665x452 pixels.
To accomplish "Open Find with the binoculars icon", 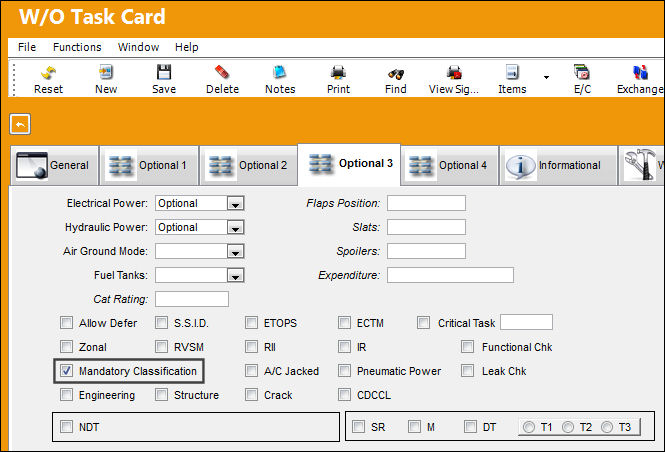I will (396, 73).
